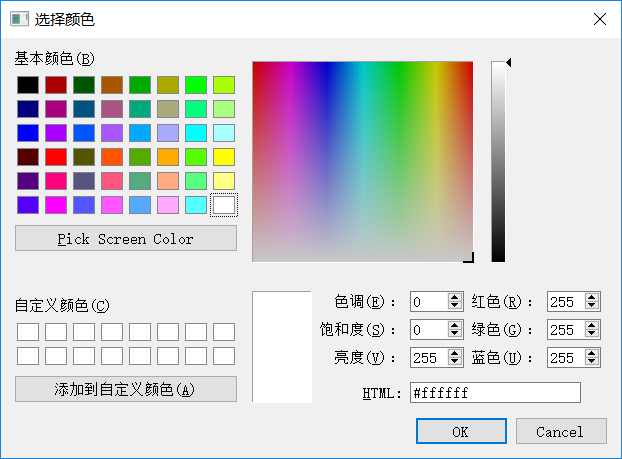Select first custom color slot in top row

28,332
